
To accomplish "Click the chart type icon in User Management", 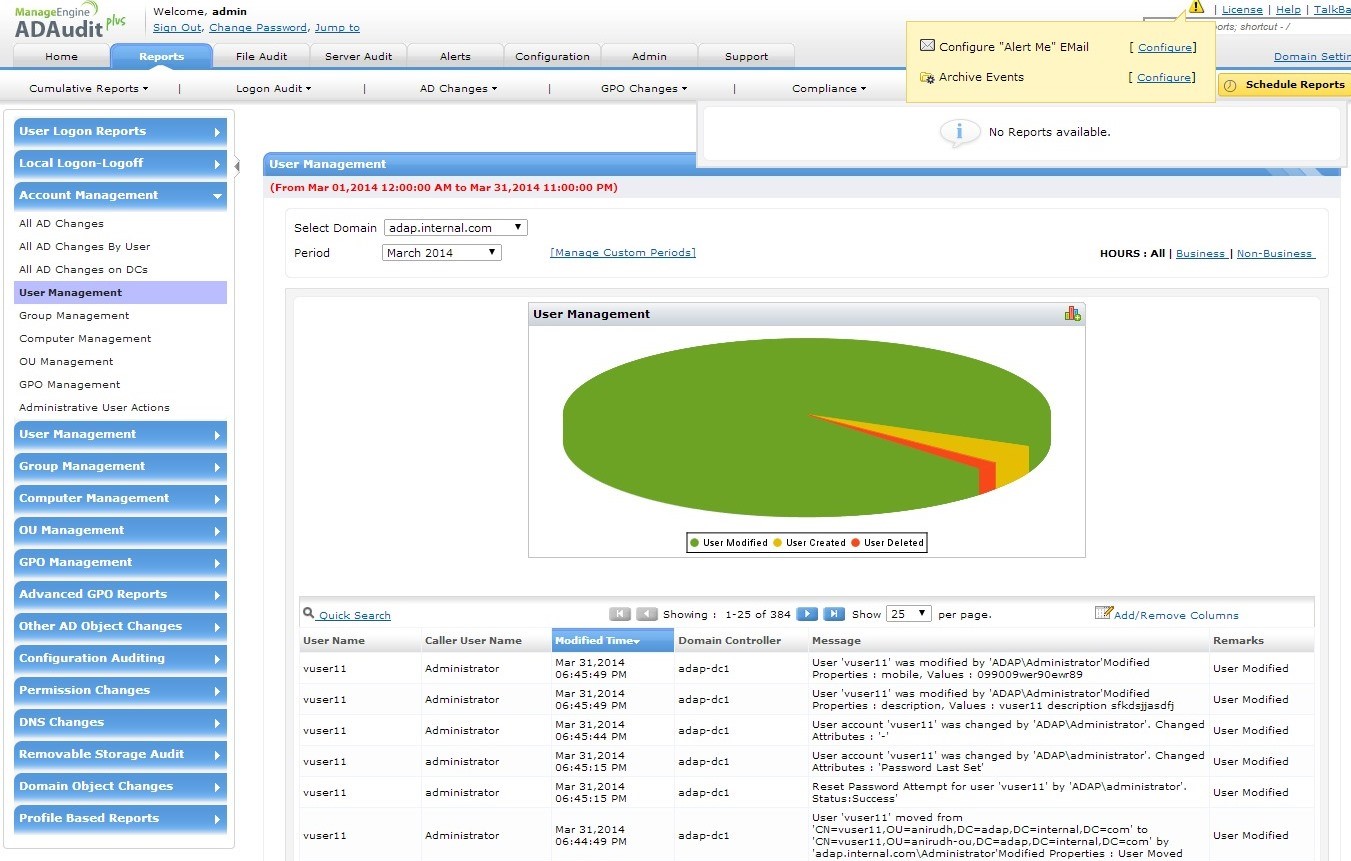I will click(1072, 314).
